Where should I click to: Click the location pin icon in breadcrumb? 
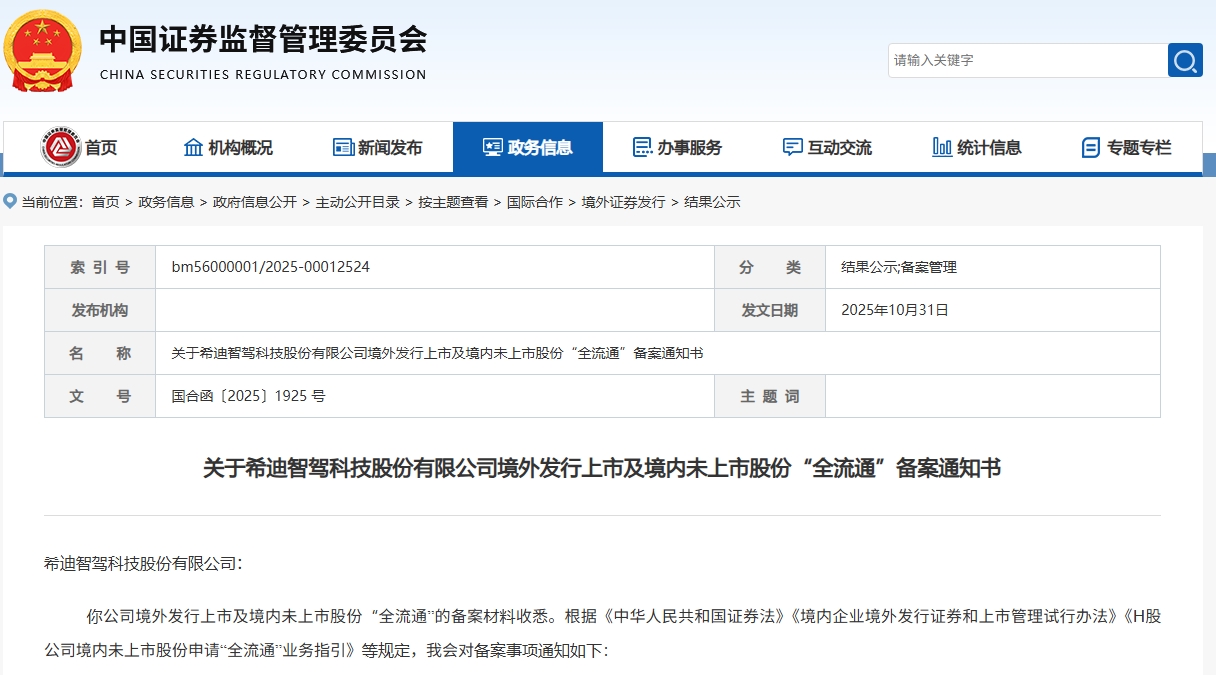pos(11,201)
